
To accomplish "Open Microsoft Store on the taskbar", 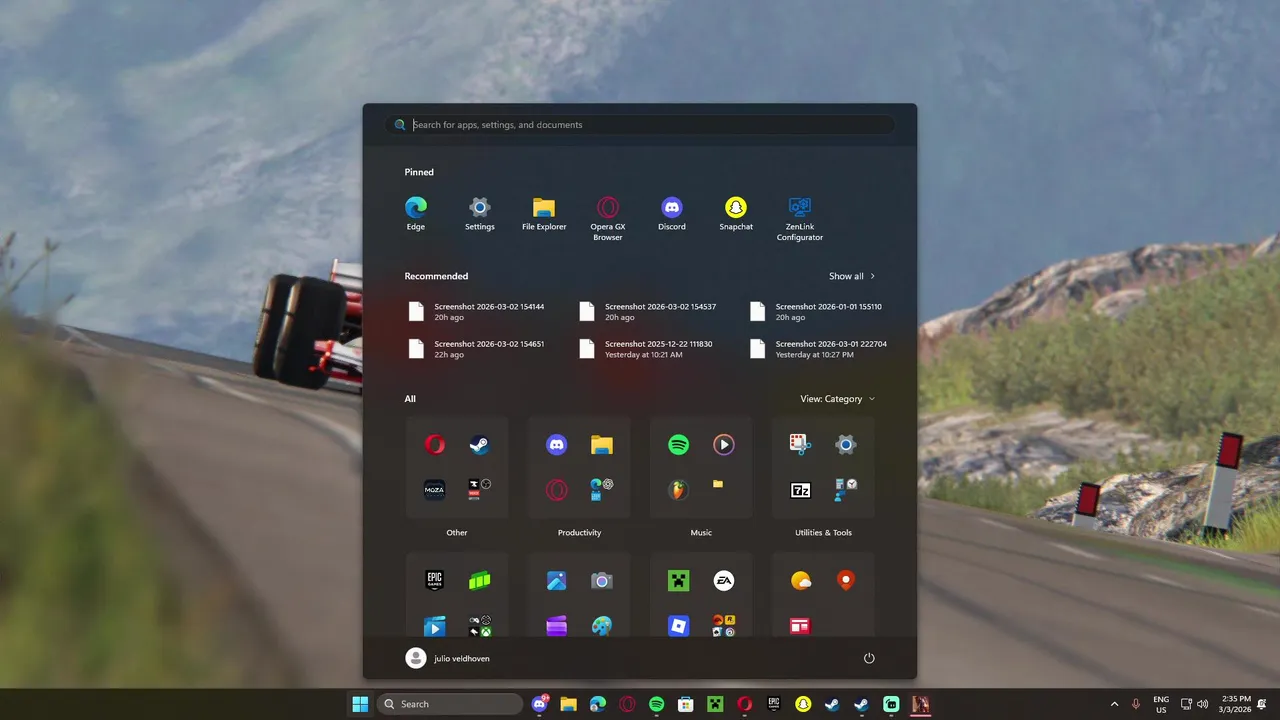I will click(686, 704).
